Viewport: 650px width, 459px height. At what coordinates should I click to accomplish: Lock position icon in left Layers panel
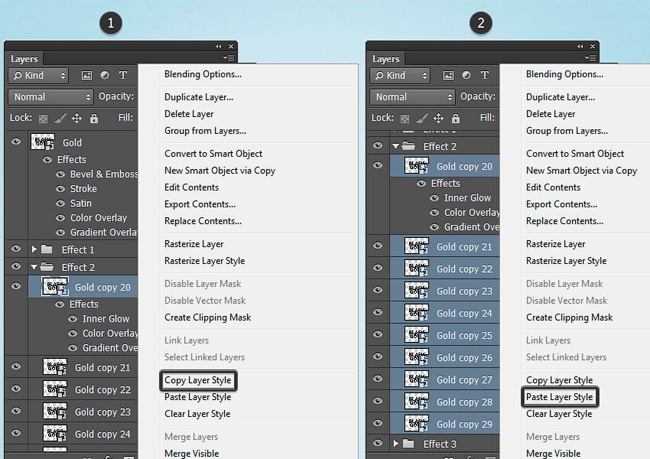click(x=77, y=119)
